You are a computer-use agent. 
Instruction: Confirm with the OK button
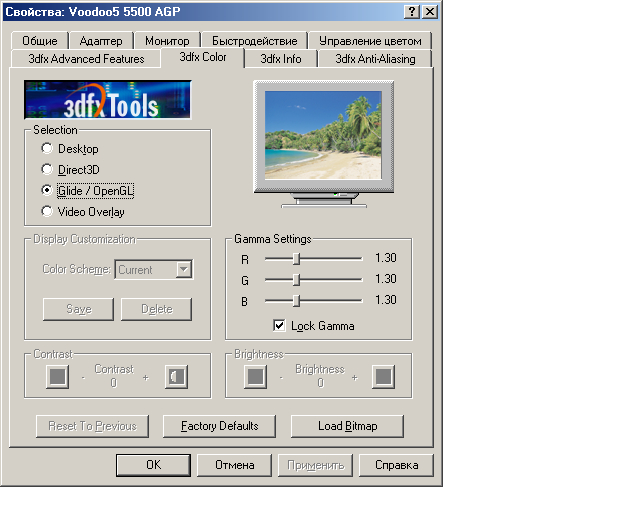153,465
